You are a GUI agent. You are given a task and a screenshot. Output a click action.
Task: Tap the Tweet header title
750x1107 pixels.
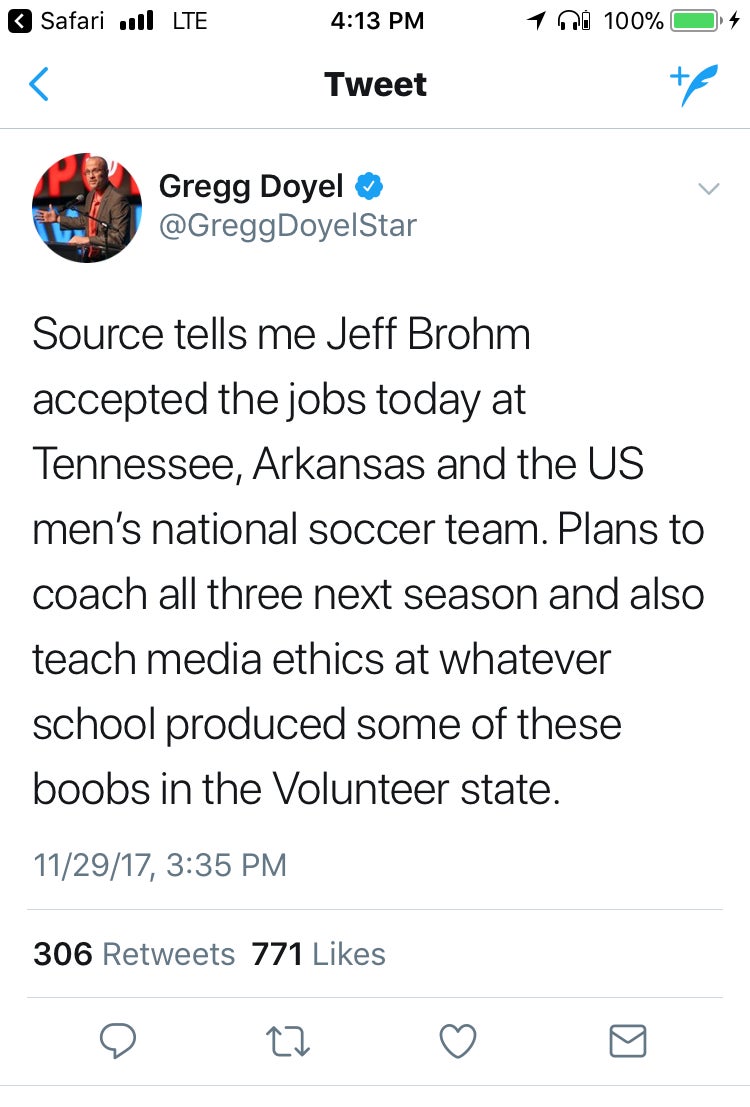click(x=375, y=85)
